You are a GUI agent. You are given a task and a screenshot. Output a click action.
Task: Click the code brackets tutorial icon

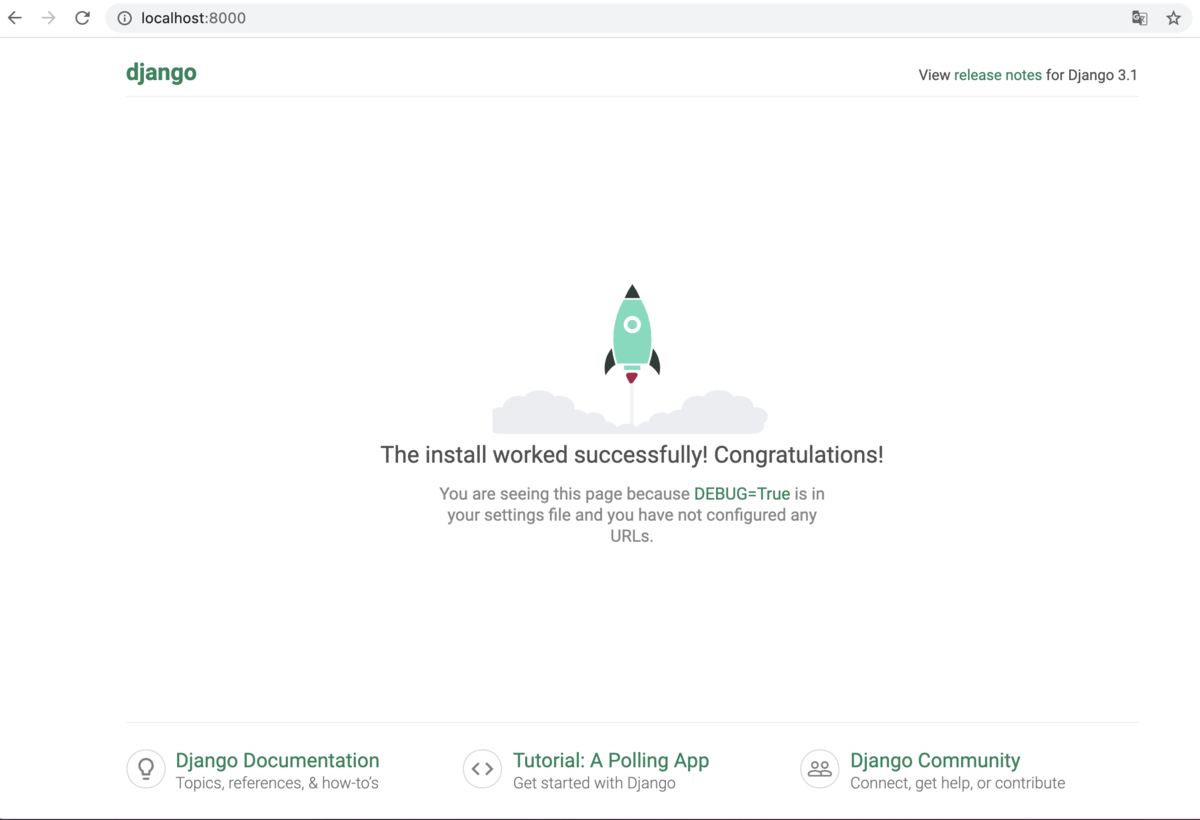[x=483, y=769]
